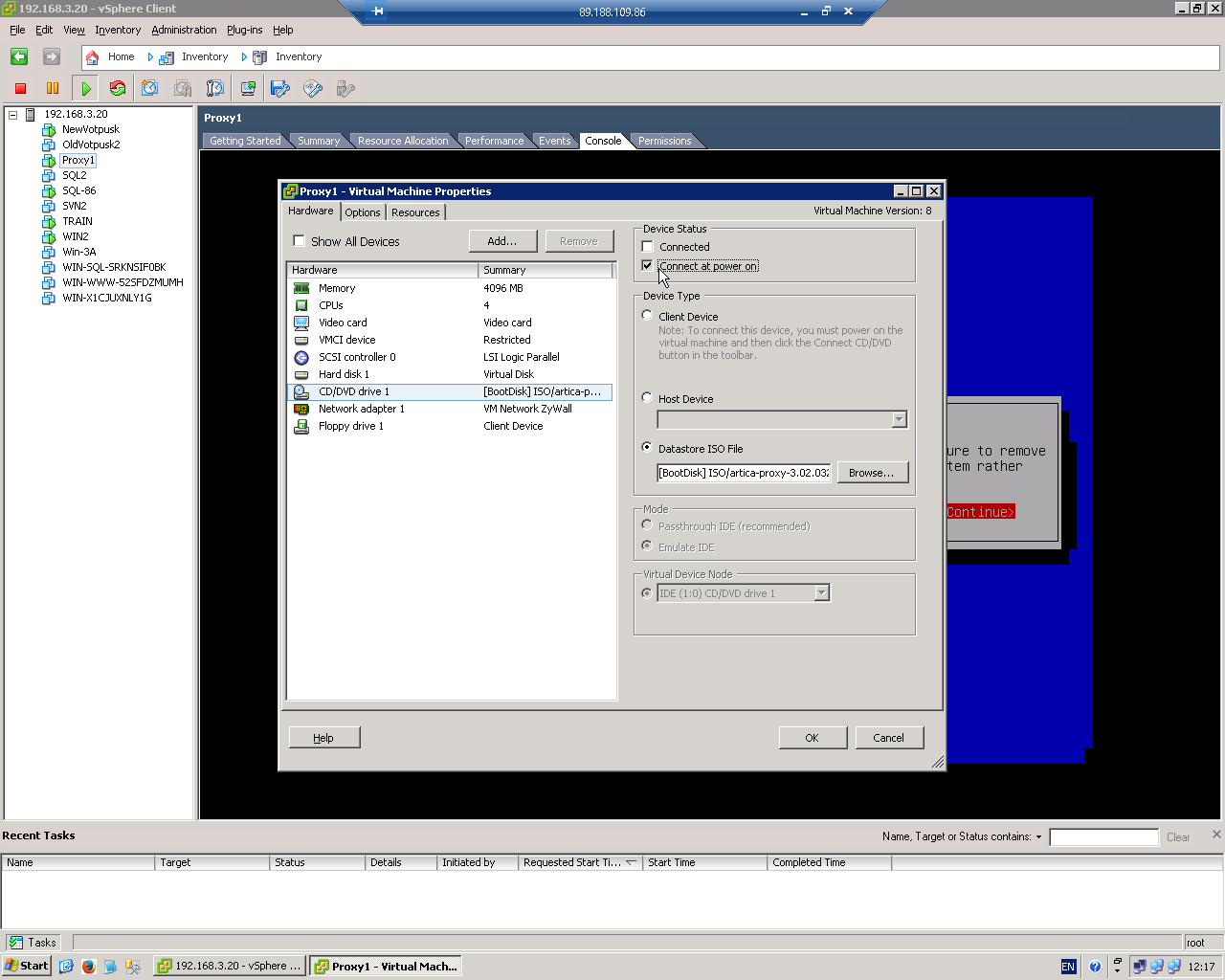Switch to the Summary tab
1225x980 pixels.
click(319, 141)
